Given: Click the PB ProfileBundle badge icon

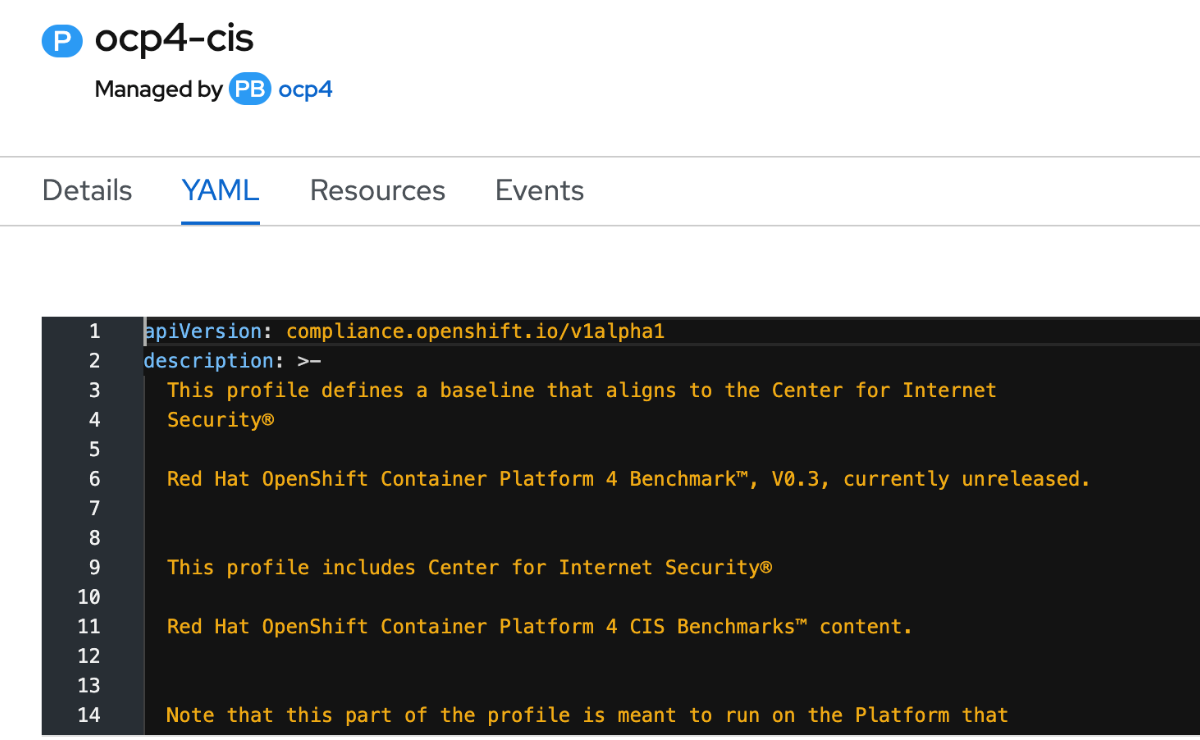Looking at the screenshot, I should [249, 89].
